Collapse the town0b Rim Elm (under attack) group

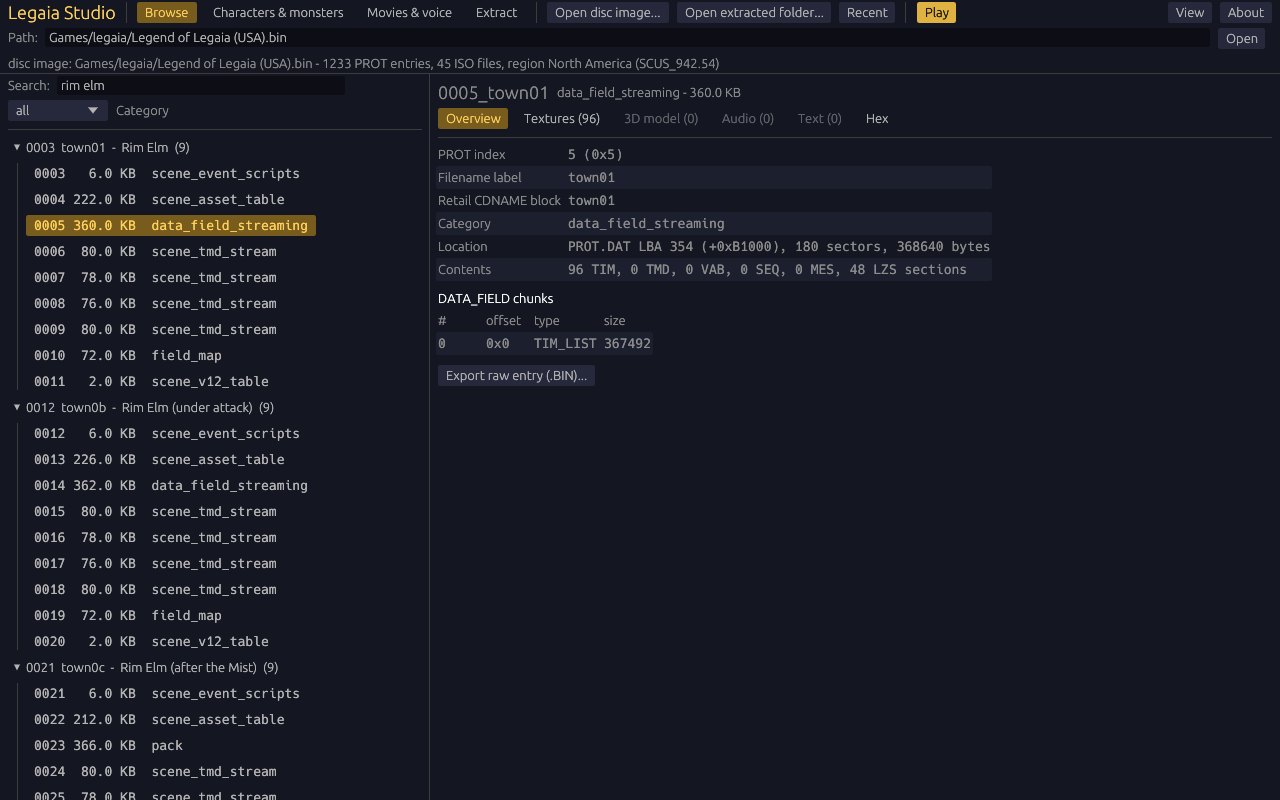(x=17, y=407)
